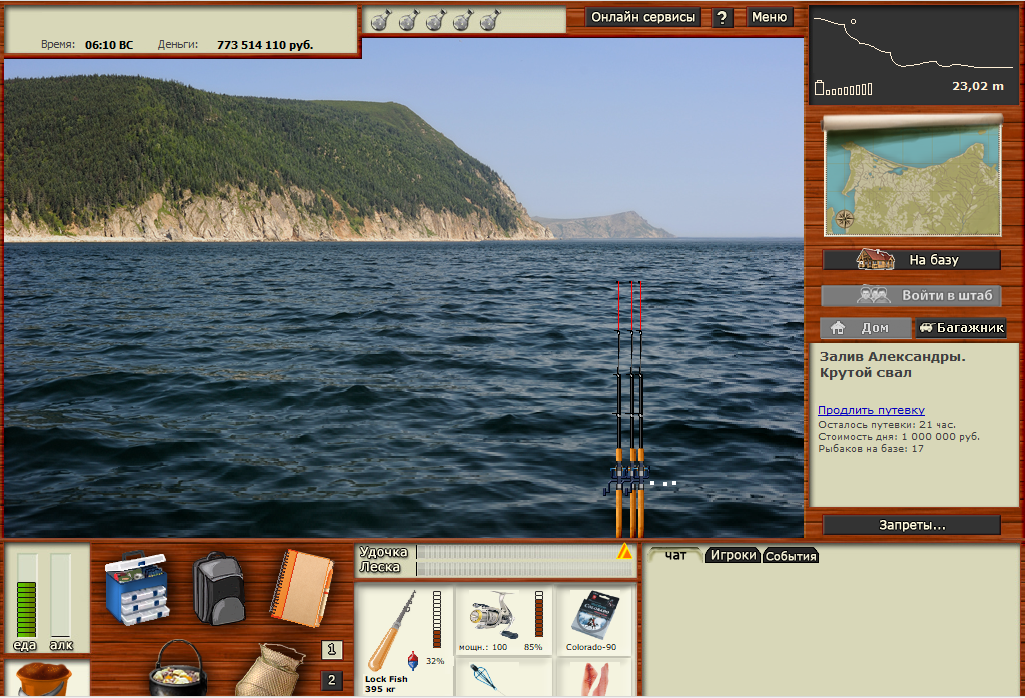Switch to rod set 1
Screen dimensions: 1025x698
[331, 650]
